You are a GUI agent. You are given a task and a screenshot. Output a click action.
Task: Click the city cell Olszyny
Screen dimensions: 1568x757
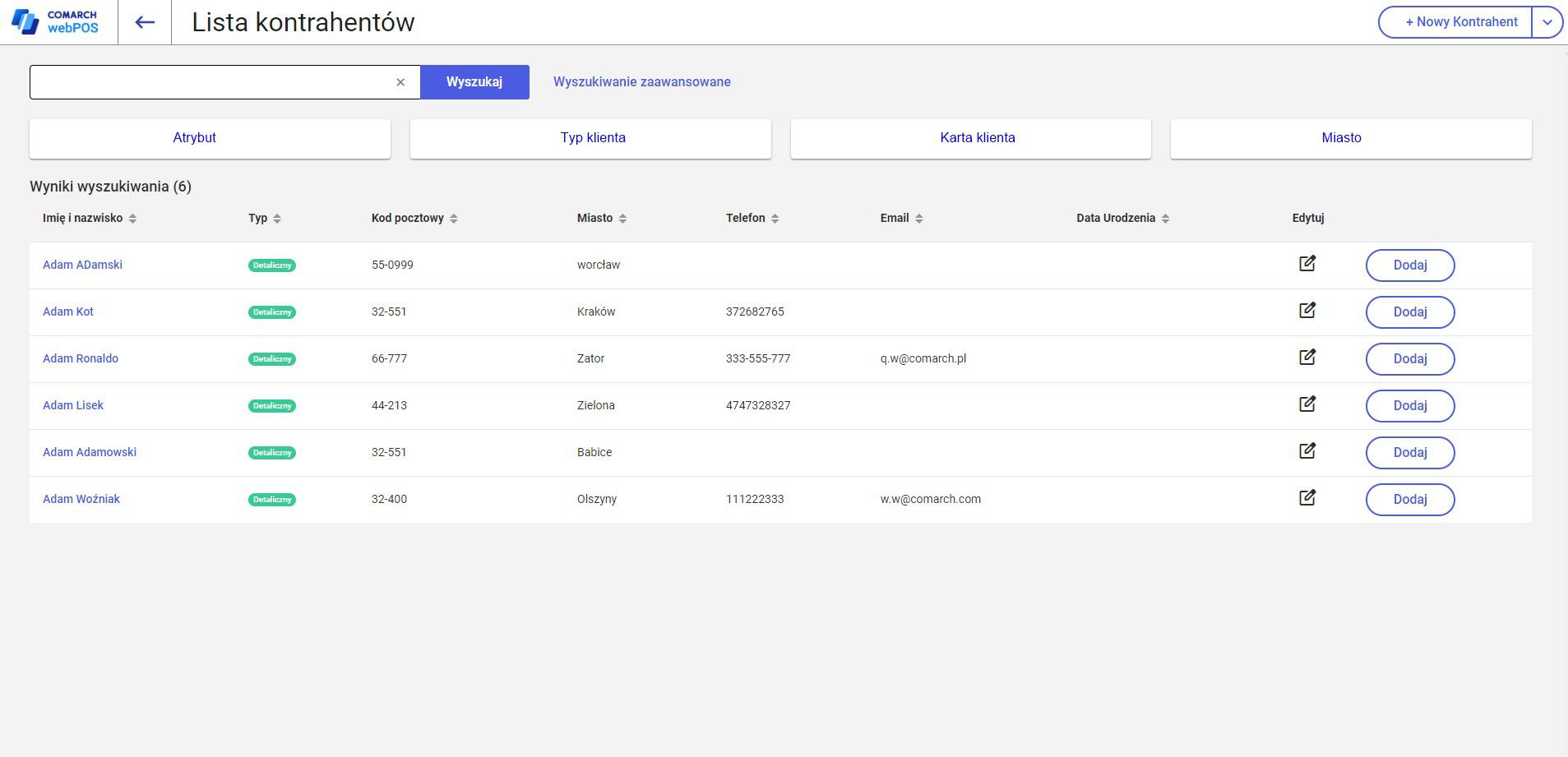point(597,499)
